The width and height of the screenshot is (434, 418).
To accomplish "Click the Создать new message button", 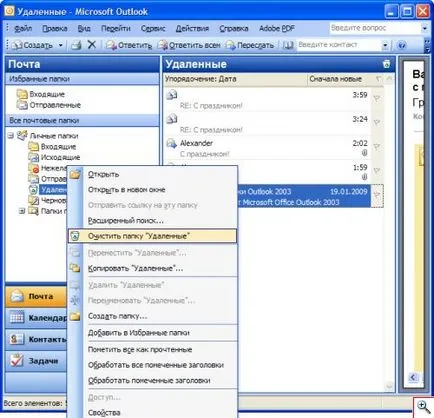I will pos(33,45).
